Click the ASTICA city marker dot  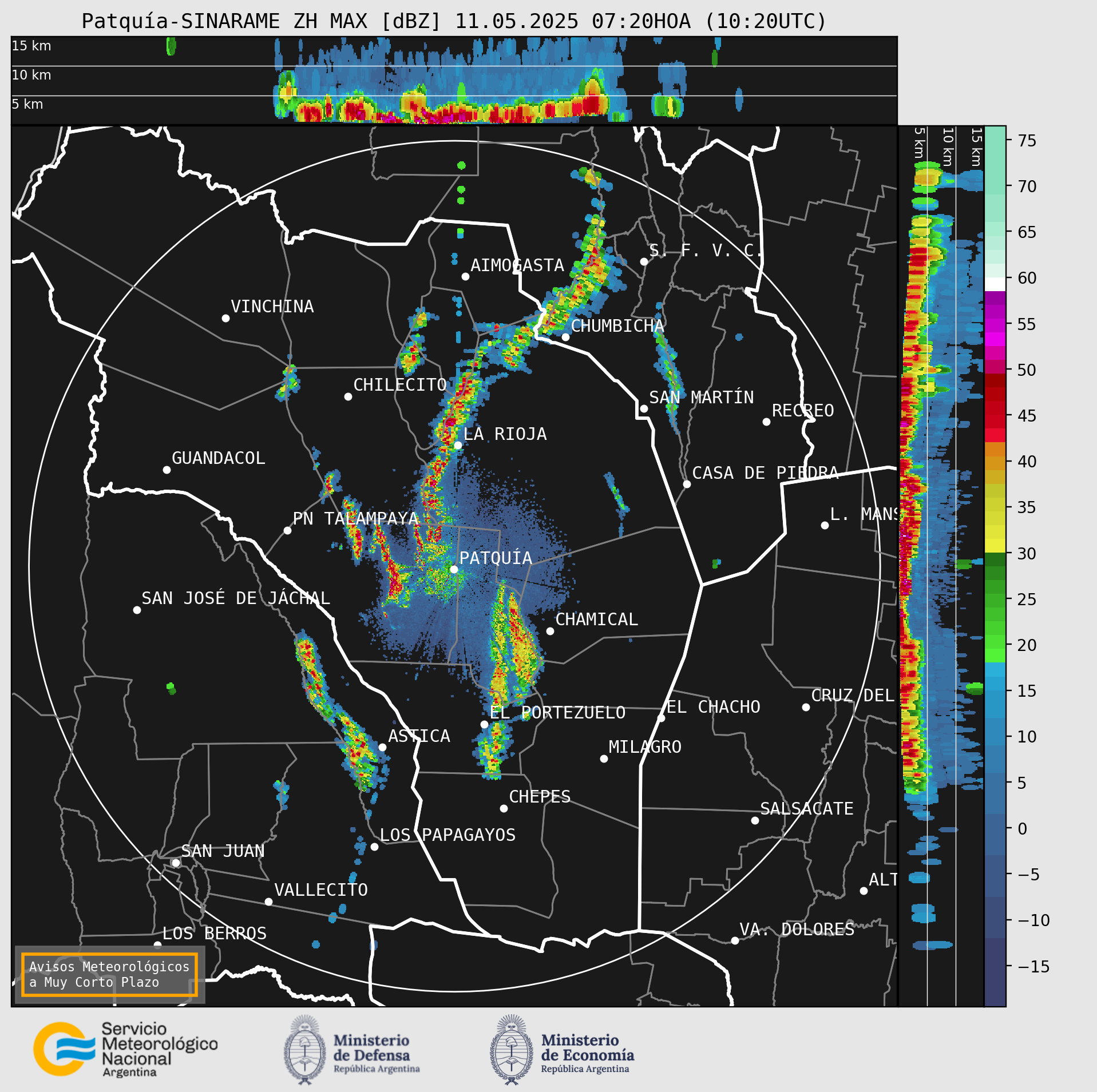382,747
